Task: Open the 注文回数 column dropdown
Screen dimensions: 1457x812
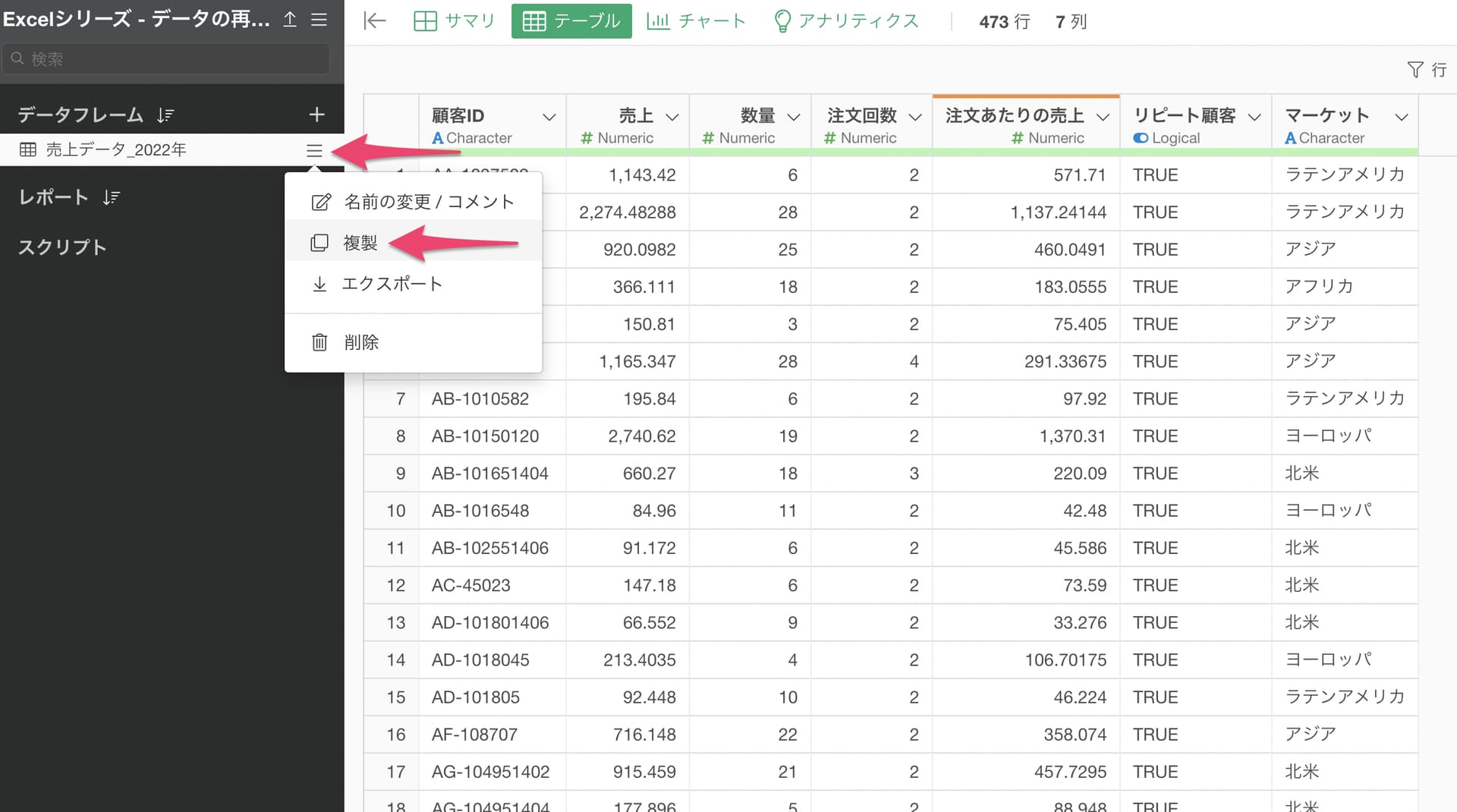Action: pos(915,117)
